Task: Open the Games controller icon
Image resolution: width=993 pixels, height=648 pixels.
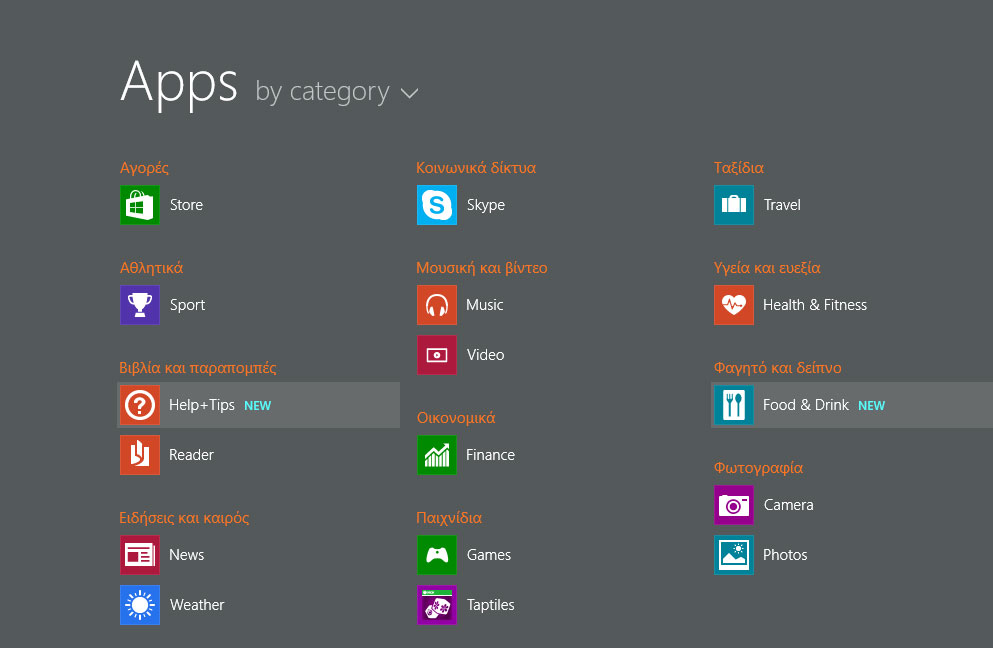Action: click(437, 555)
